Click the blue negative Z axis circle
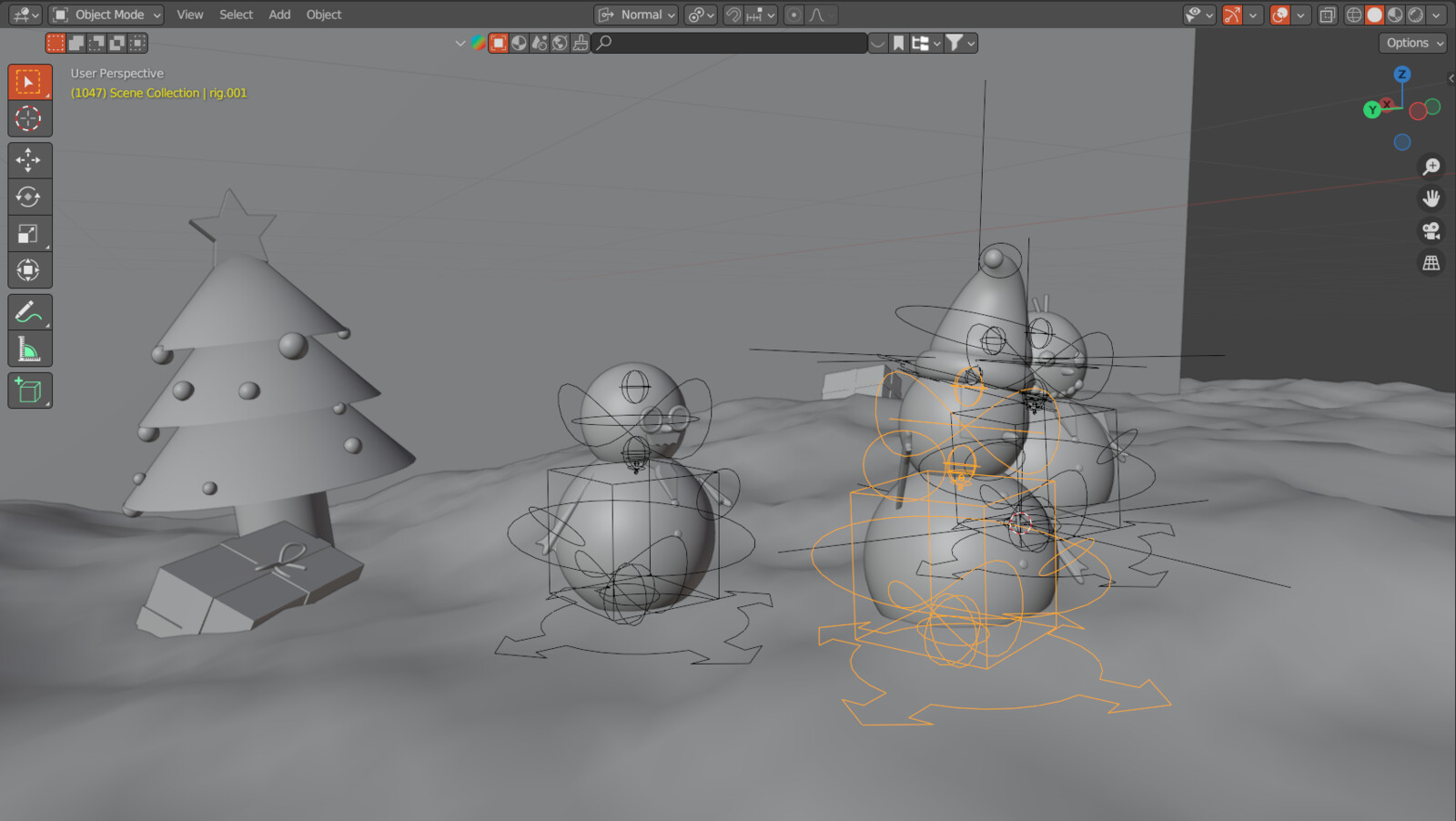Screen dimensions: 1456x821 (x=1402, y=142)
